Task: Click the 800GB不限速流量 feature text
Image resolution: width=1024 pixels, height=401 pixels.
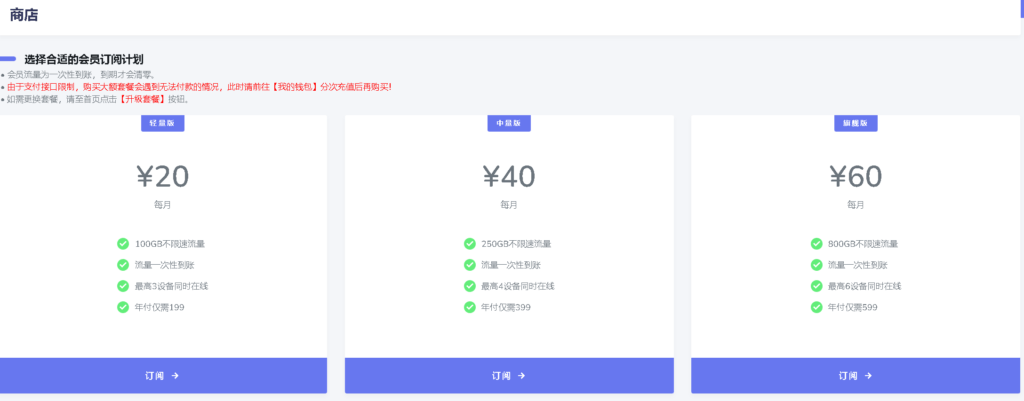Action: [863, 244]
